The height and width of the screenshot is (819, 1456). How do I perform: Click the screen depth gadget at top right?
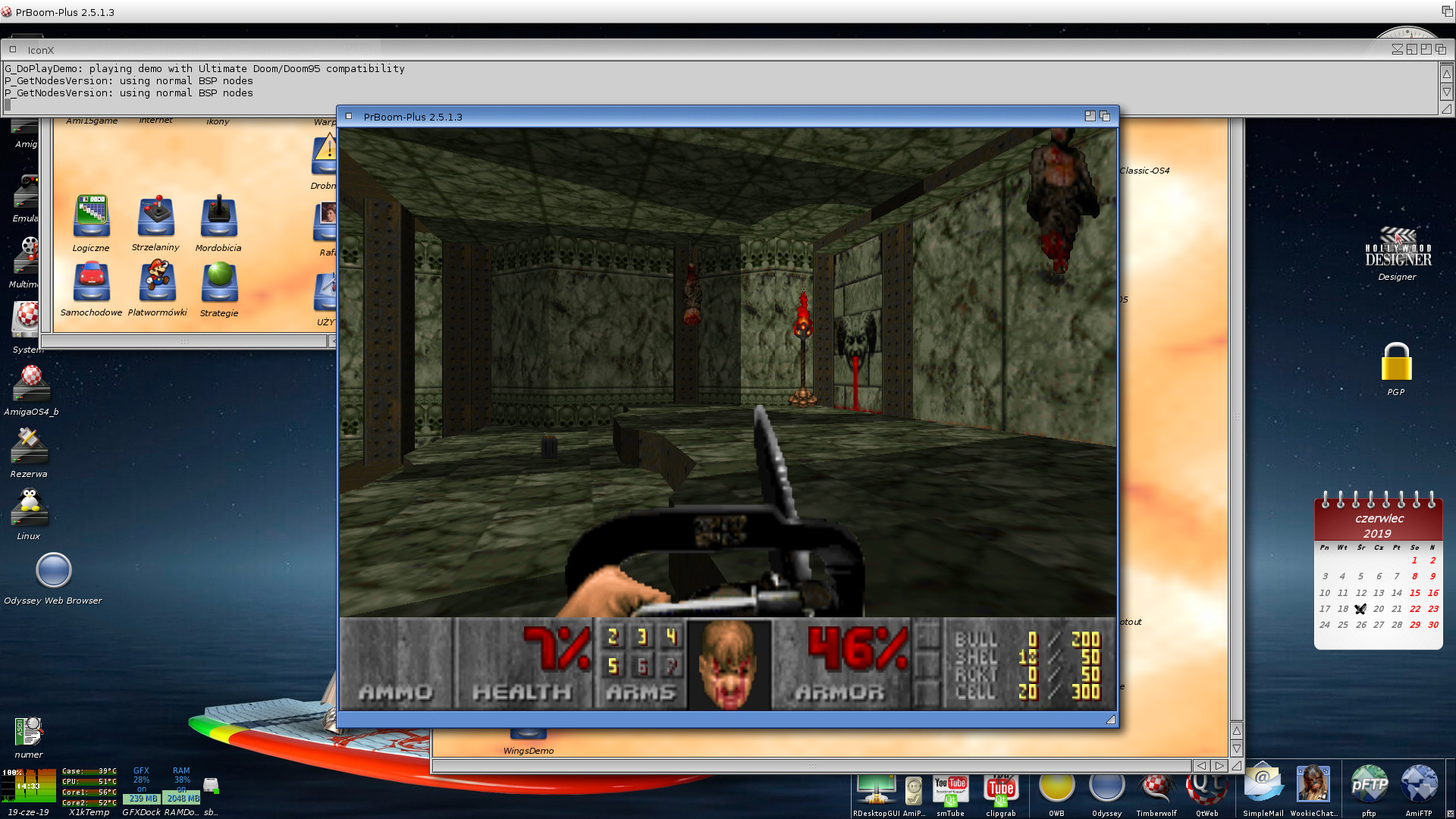click(x=1447, y=11)
